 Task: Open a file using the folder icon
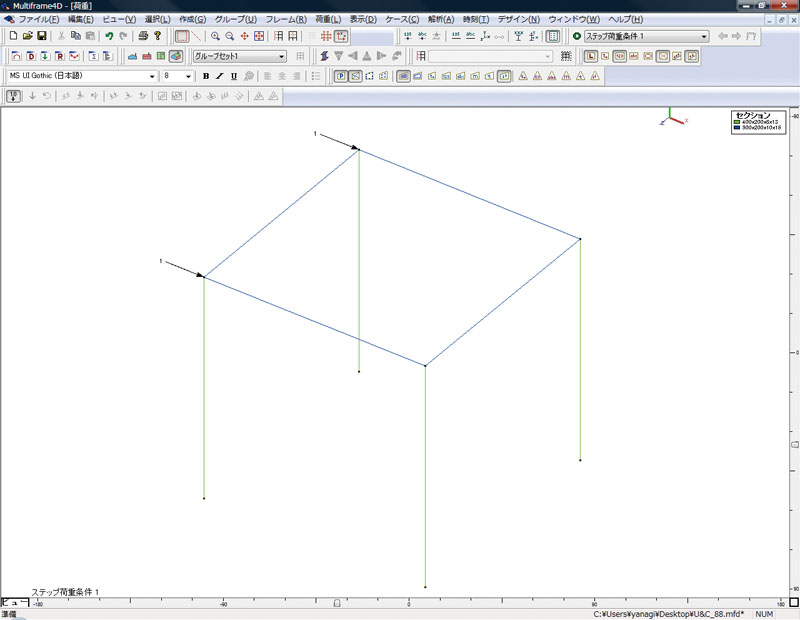tap(28, 36)
